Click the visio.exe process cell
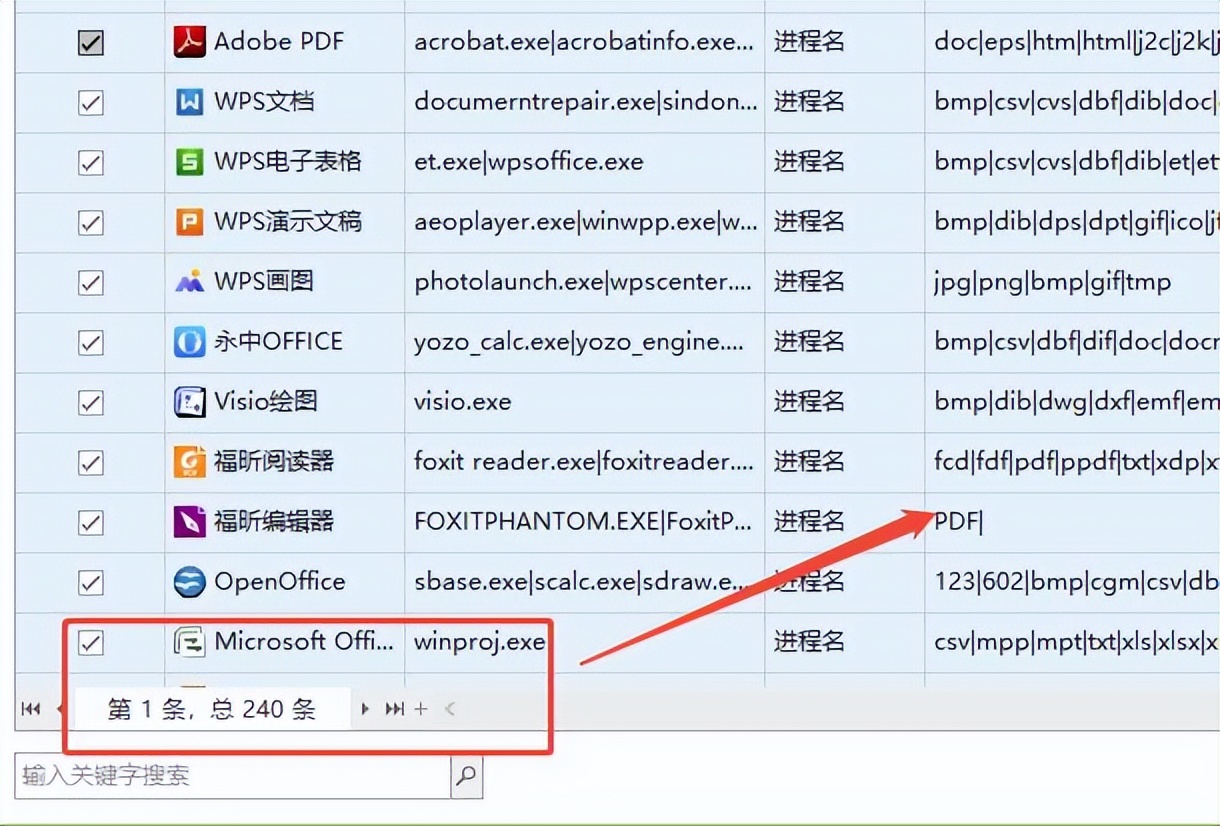 pyautogui.click(x=585, y=402)
